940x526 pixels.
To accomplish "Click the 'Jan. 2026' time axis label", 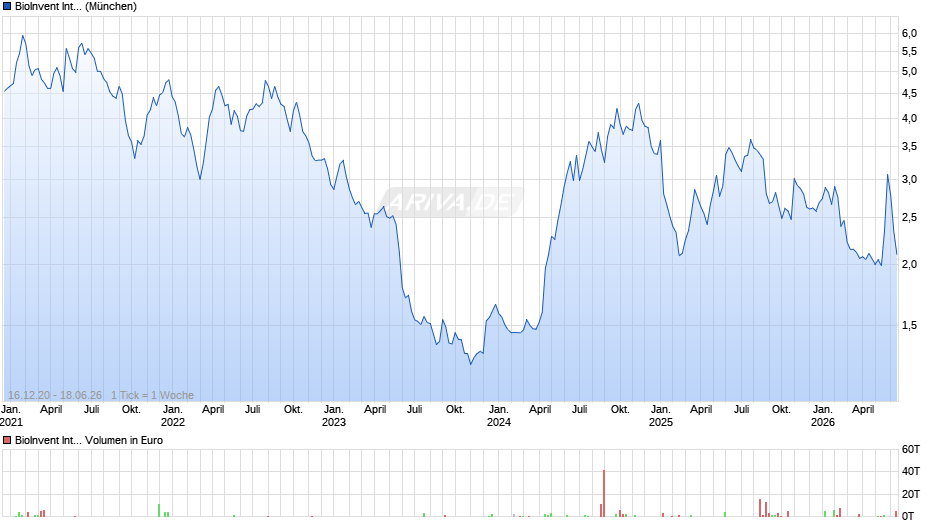I will 822,416.
